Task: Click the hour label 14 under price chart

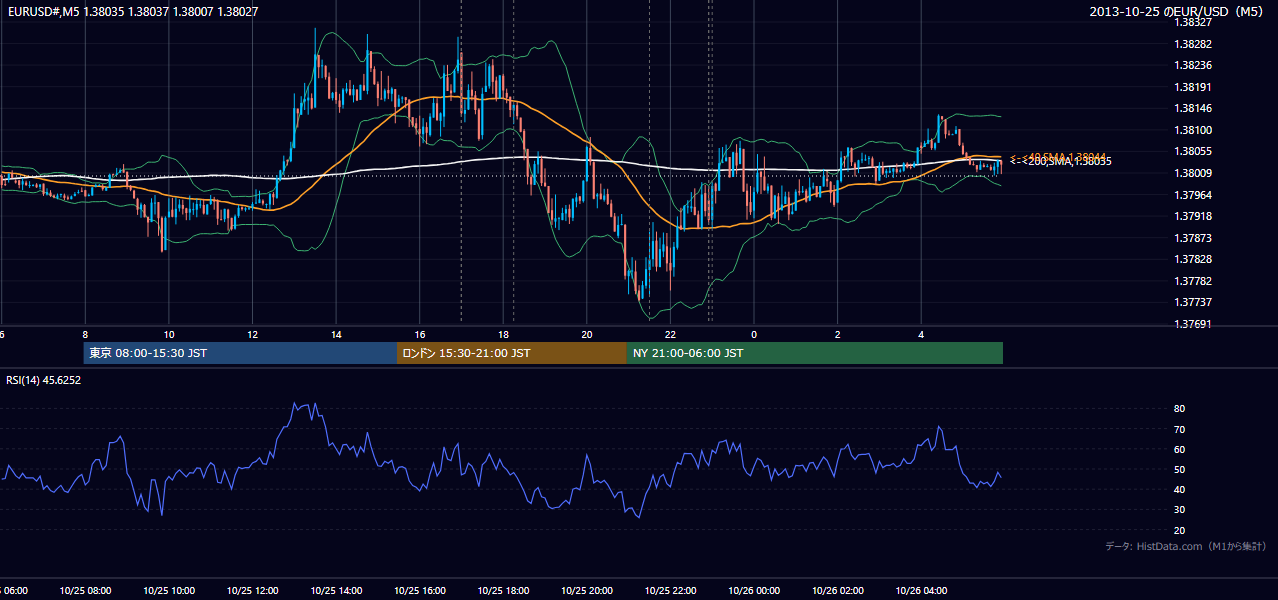Action: tap(336, 335)
